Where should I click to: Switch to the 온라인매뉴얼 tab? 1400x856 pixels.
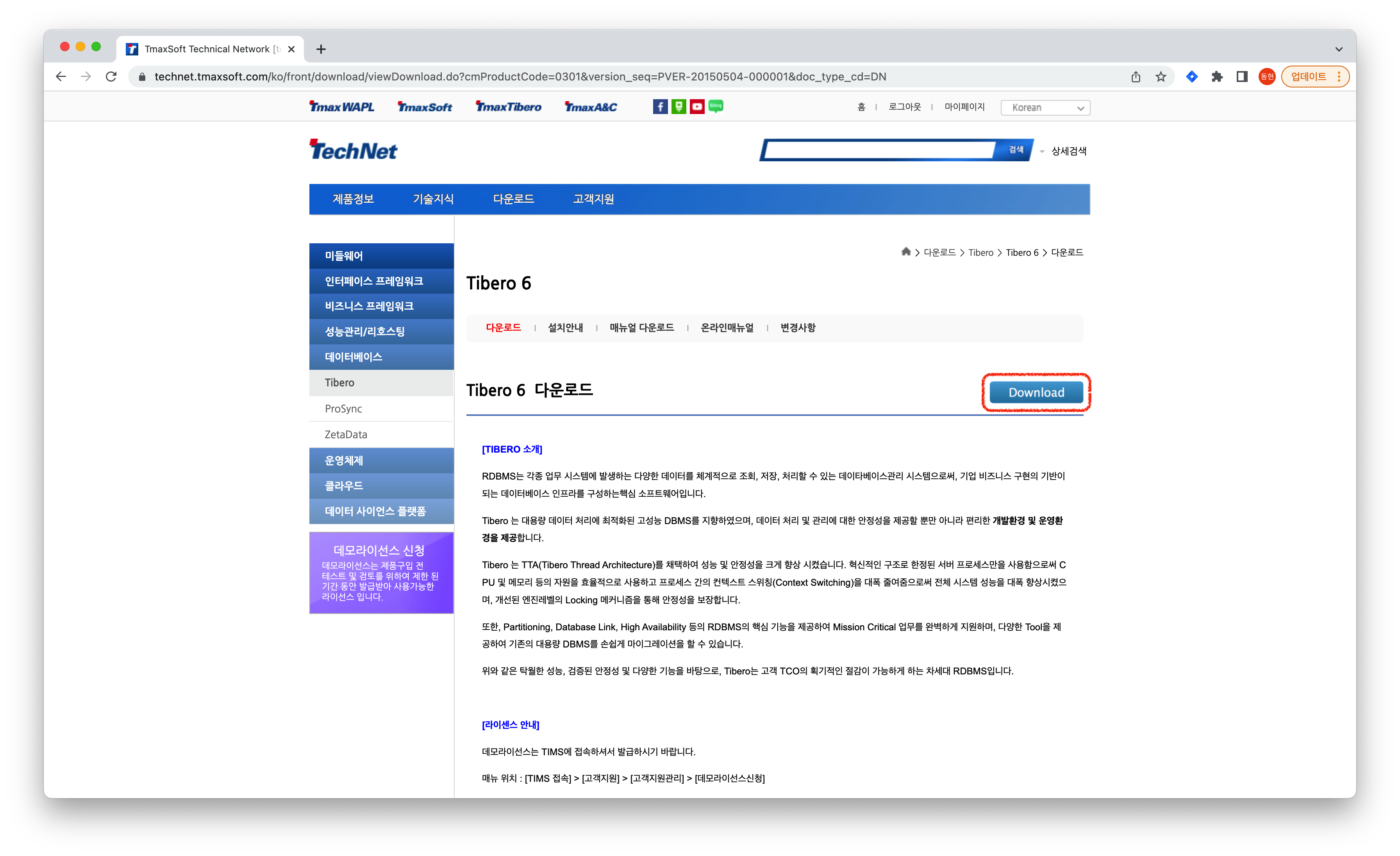727,328
